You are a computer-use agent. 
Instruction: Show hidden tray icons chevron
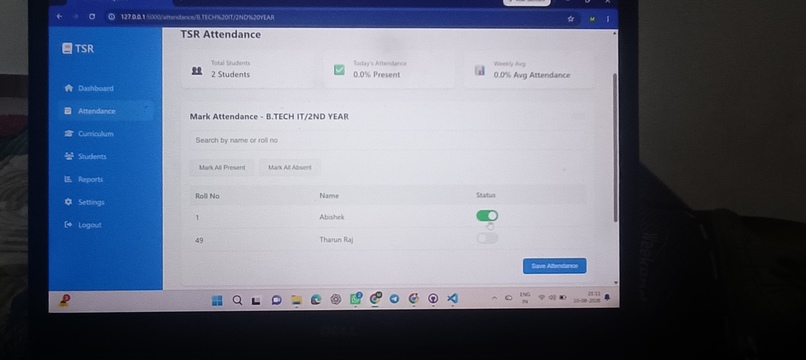click(494, 298)
